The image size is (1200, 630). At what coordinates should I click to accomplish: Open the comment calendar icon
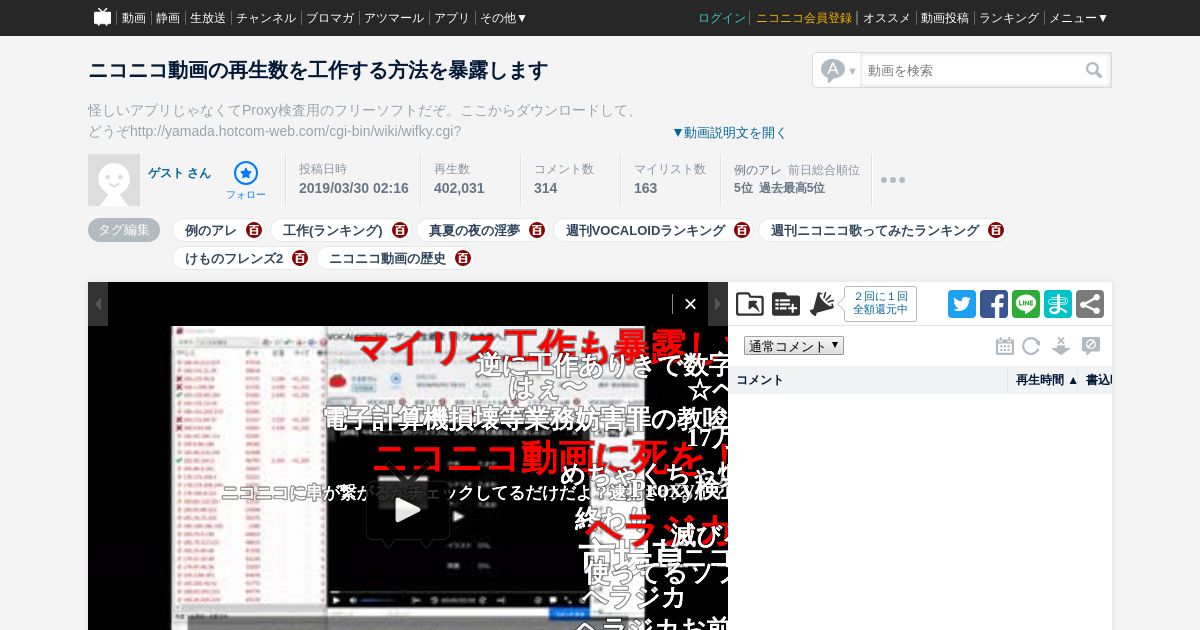tap(1005, 346)
